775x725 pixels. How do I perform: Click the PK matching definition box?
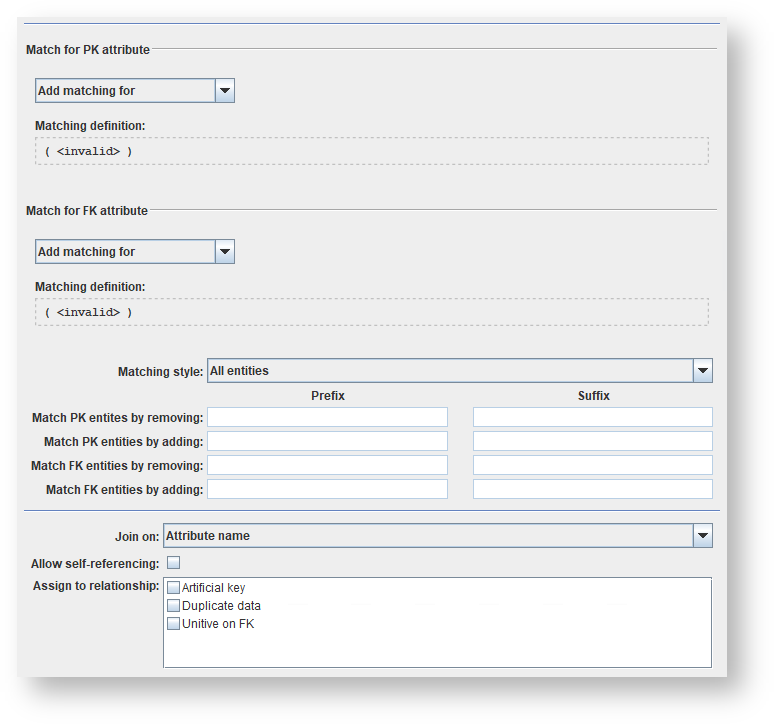[x=371, y=151]
